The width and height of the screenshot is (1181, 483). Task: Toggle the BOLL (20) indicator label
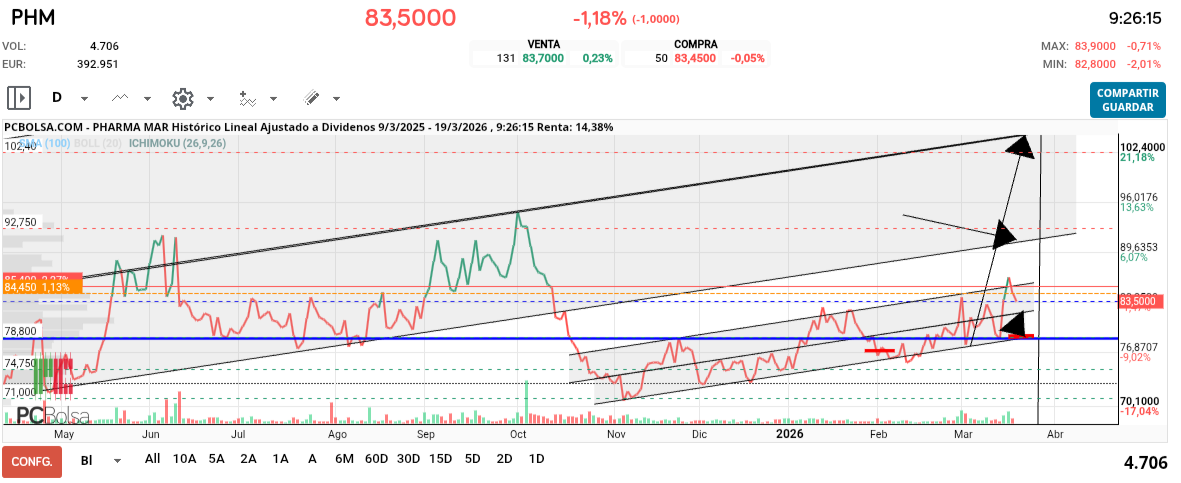click(x=99, y=142)
